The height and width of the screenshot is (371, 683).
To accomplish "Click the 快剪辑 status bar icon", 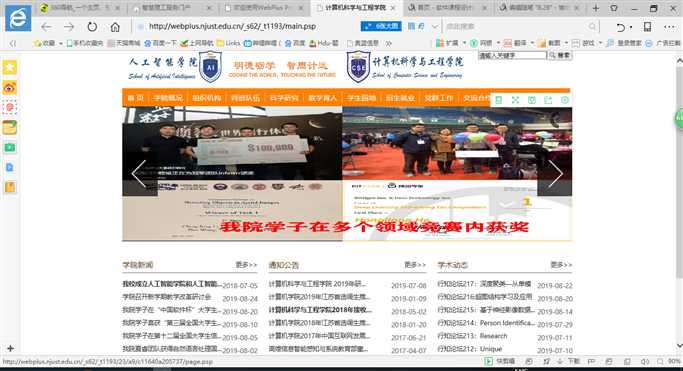I will pos(500,361).
